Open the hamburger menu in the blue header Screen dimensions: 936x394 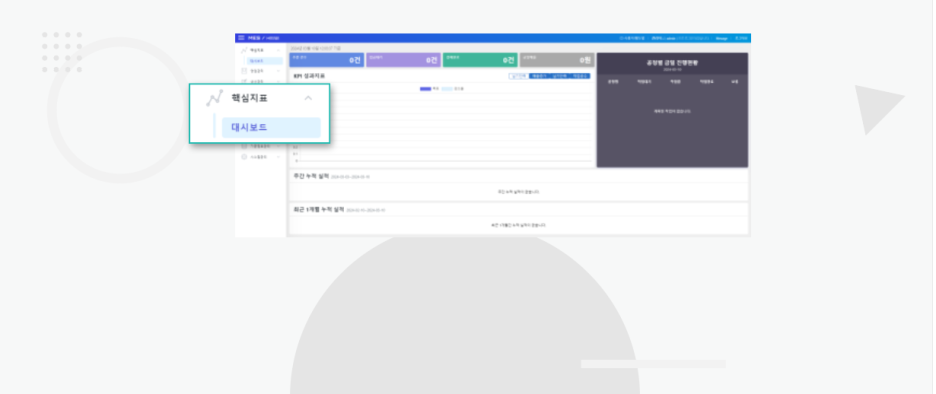(x=241, y=38)
